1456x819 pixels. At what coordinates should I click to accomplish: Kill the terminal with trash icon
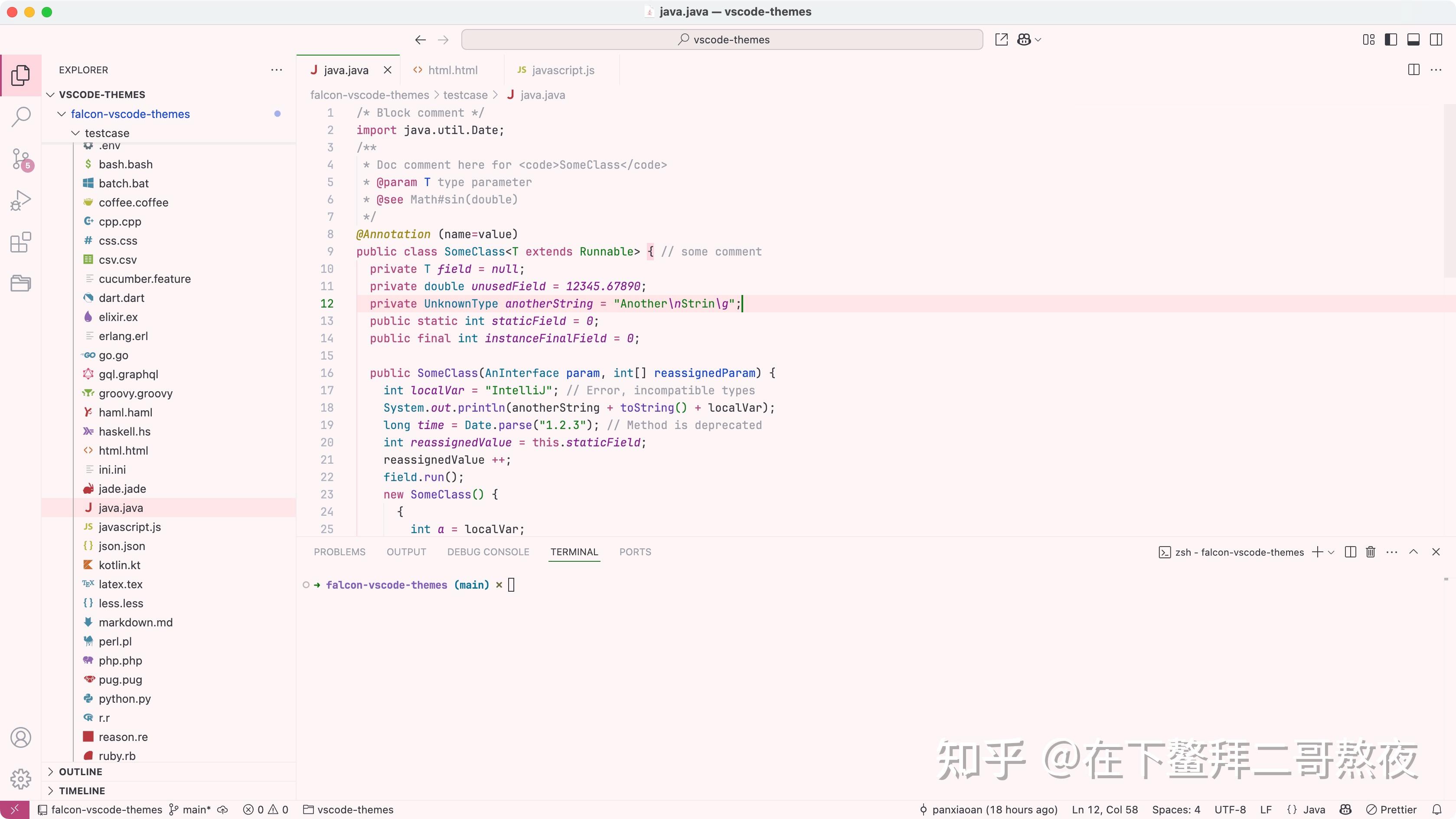(1371, 552)
